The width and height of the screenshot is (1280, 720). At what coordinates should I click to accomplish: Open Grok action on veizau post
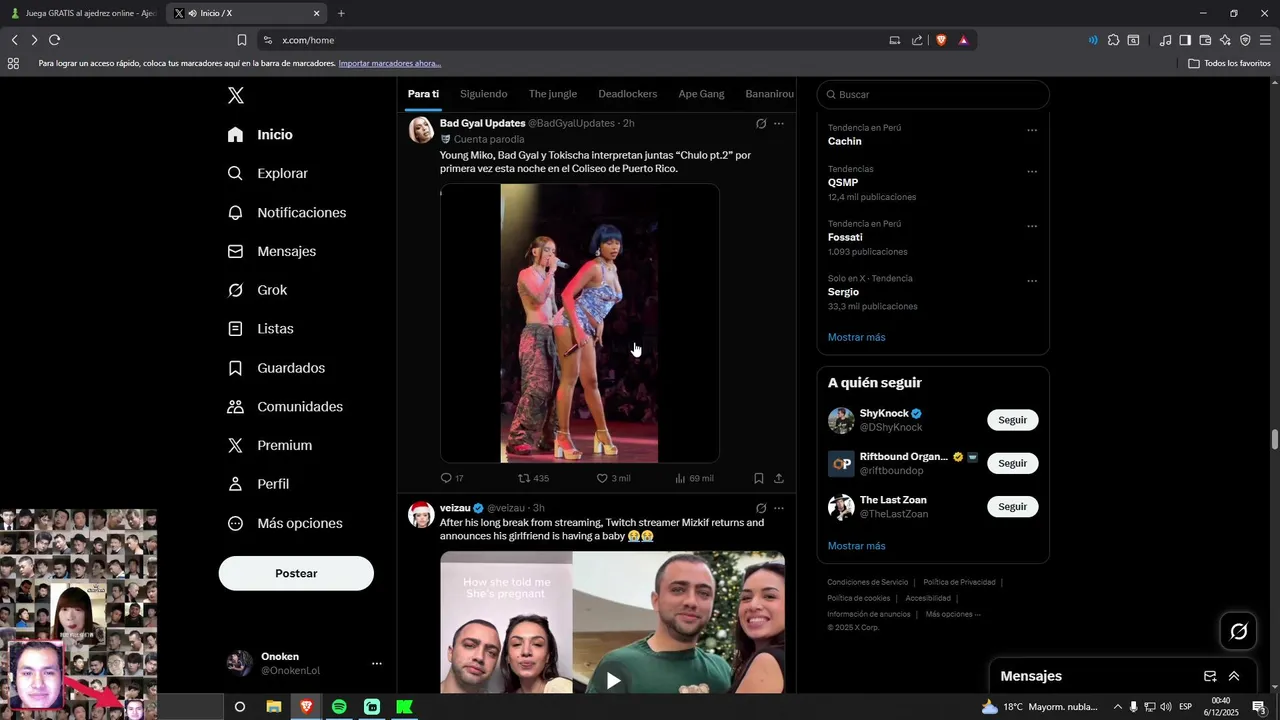[x=761, y=508]
